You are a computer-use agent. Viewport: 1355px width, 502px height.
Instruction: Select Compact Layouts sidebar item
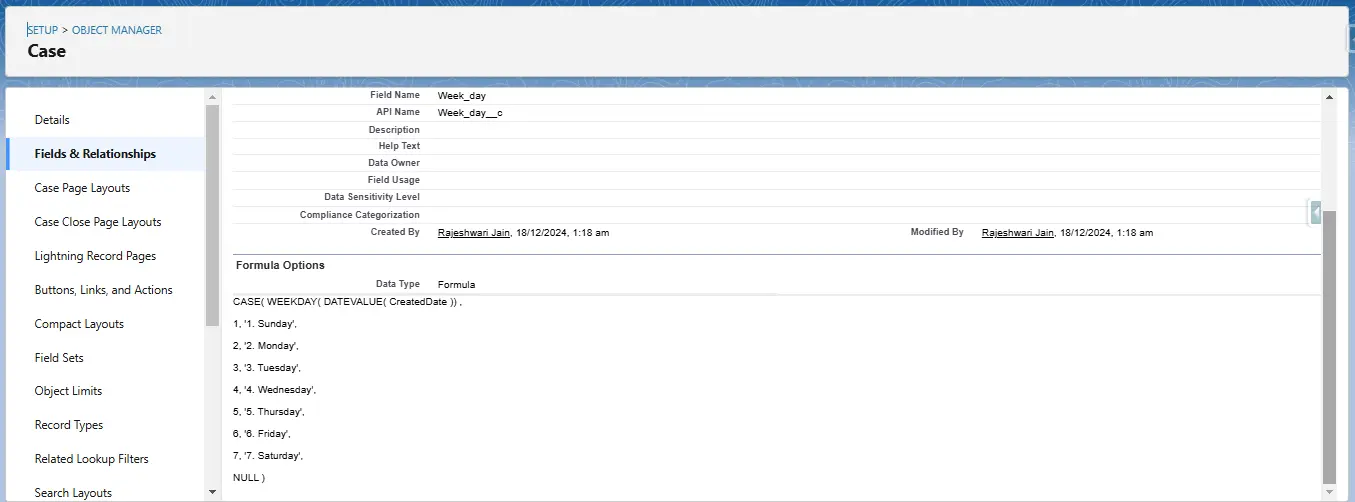(x=79, y=324)
